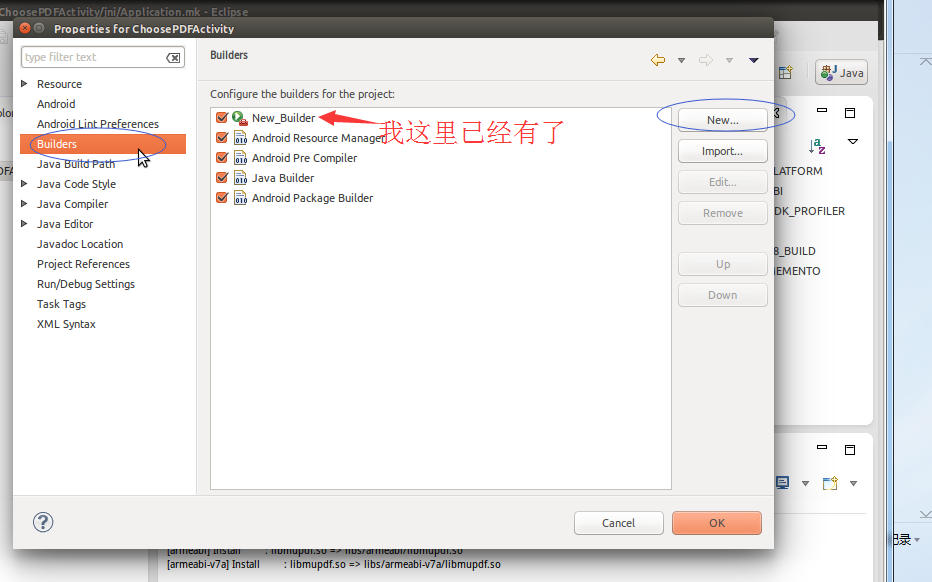
Task: Select Android in the properties tree
Action: [x=56, y=104]
